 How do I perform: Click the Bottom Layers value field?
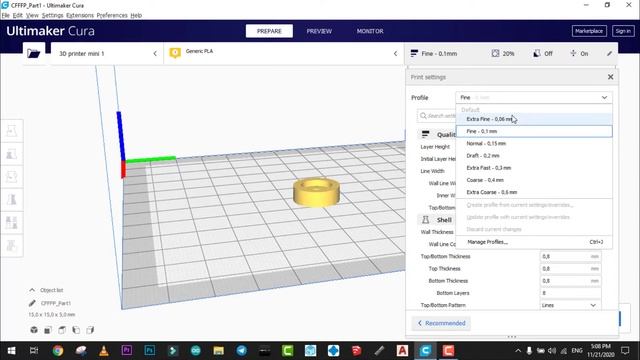(570, 293)
